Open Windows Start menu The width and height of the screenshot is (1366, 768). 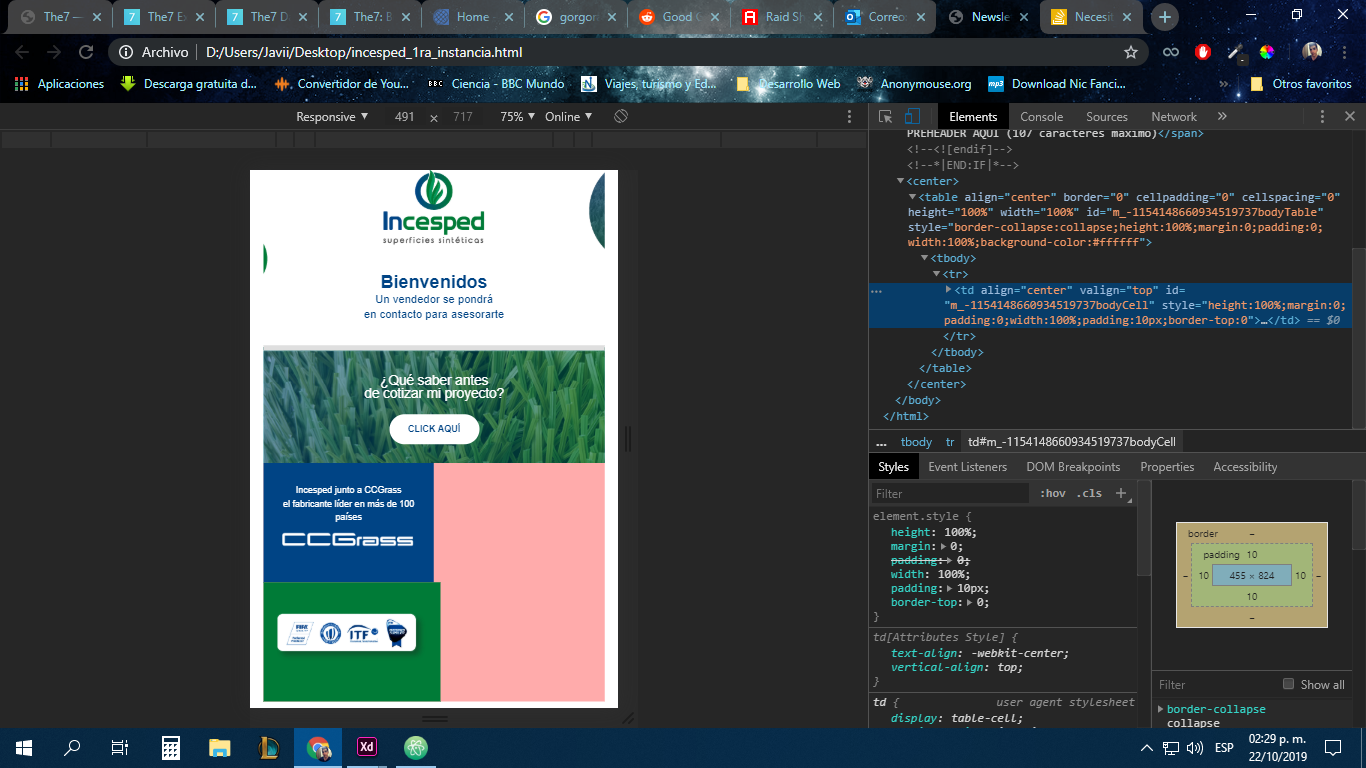tap(24, 747)
